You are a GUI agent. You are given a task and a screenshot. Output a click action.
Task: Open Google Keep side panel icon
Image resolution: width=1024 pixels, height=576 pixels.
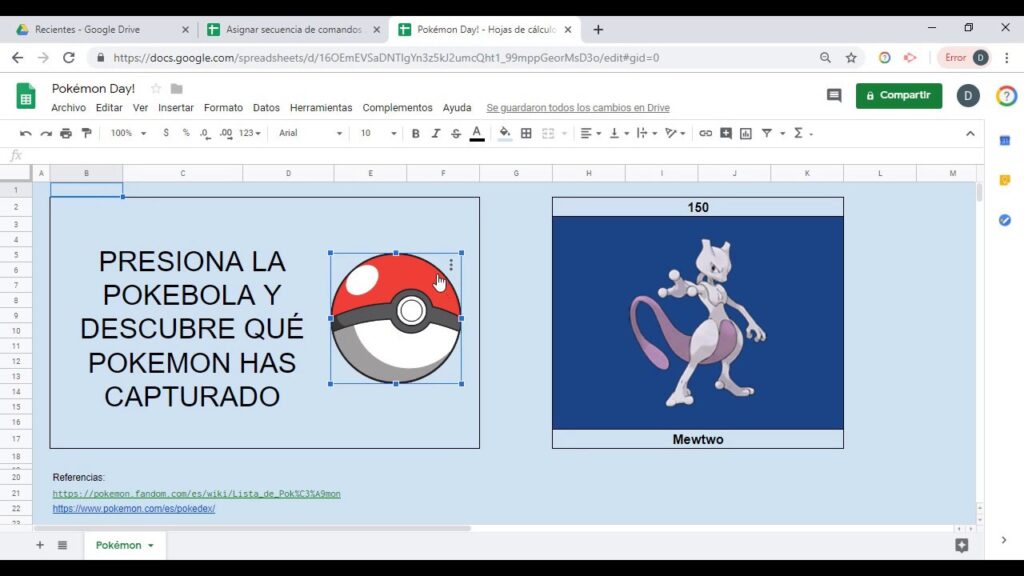tap(1005, 180)
